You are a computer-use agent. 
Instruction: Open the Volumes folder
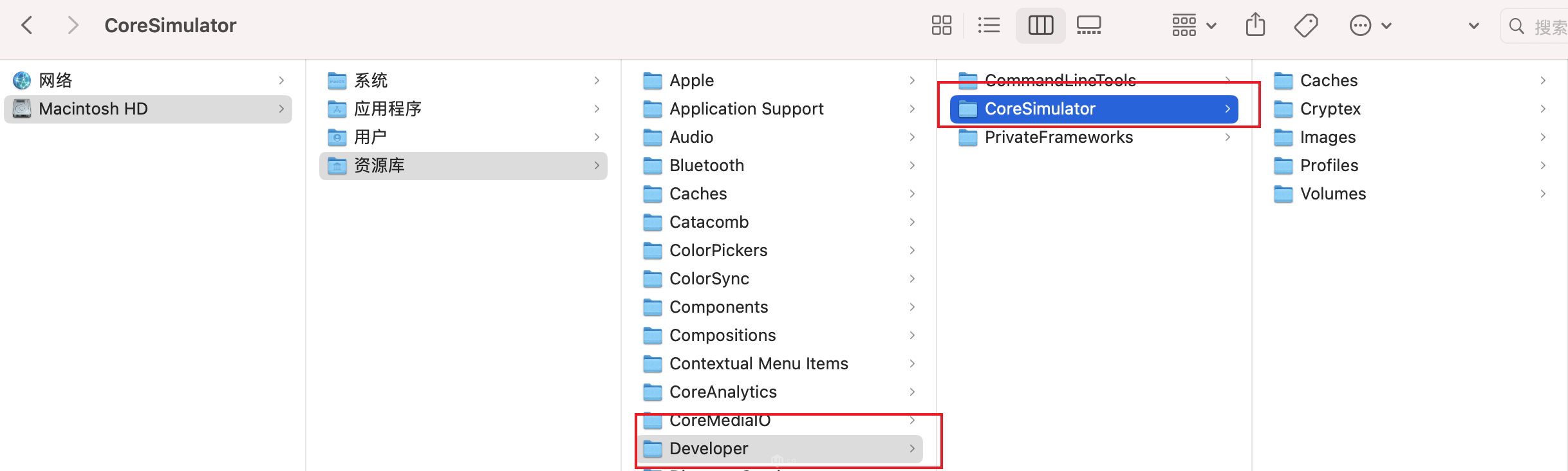1410,194
